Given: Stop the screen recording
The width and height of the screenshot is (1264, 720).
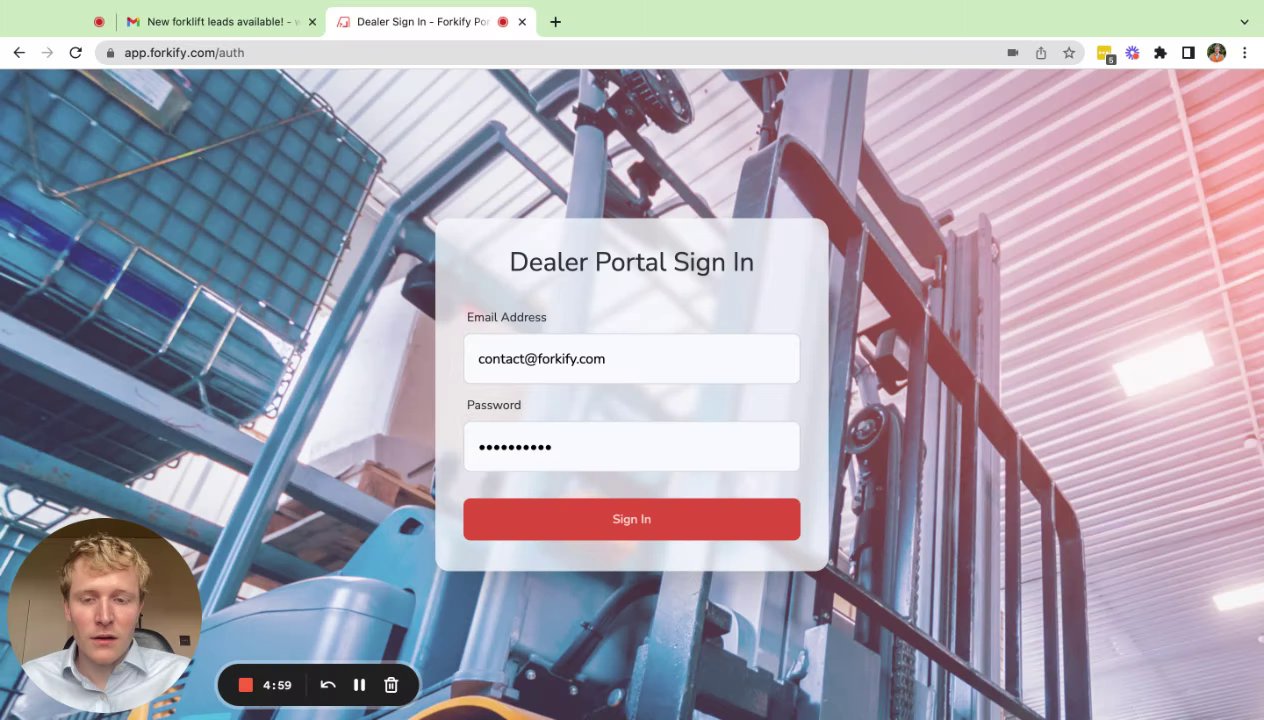Looking at the screenshot, I should (246, 685).
